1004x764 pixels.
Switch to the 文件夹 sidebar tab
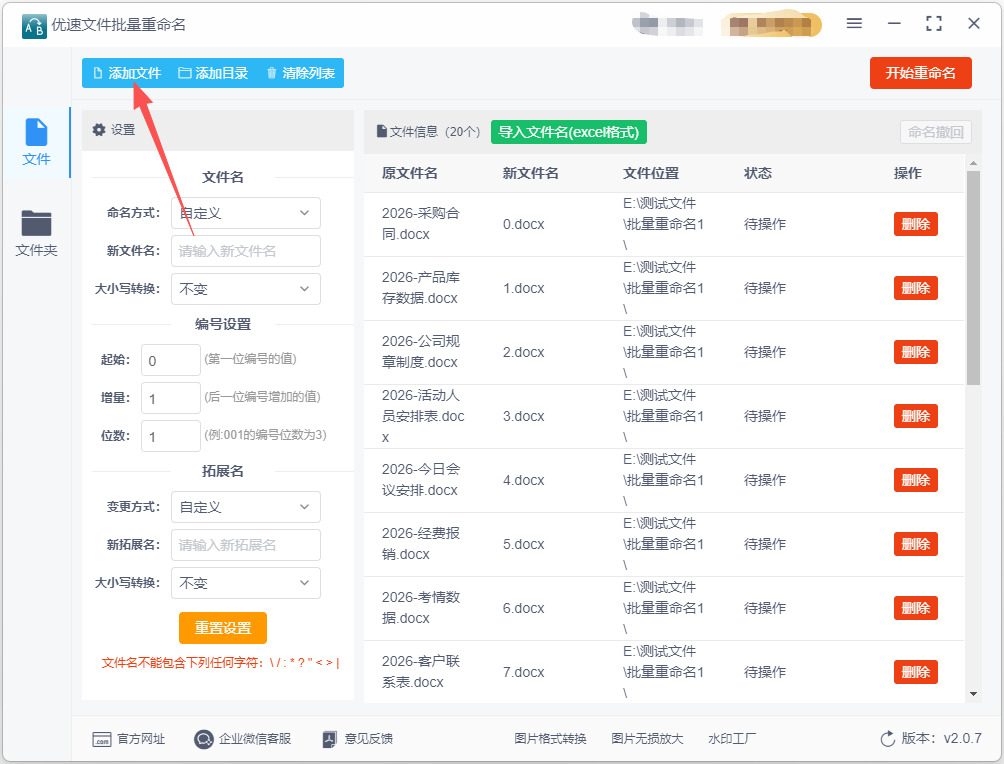[36, 233]
